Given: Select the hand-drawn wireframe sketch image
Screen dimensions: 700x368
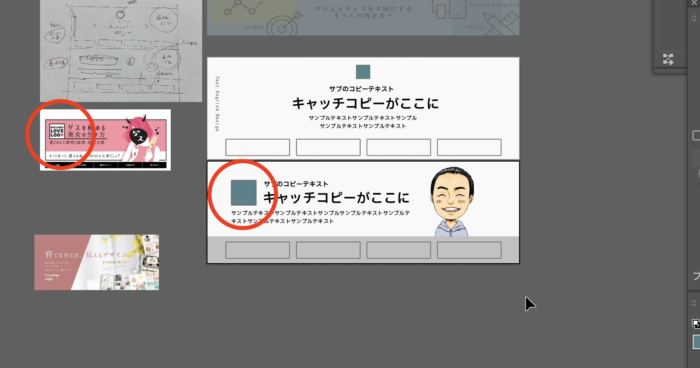Looking at the screenshot, I should pos(121,51).
